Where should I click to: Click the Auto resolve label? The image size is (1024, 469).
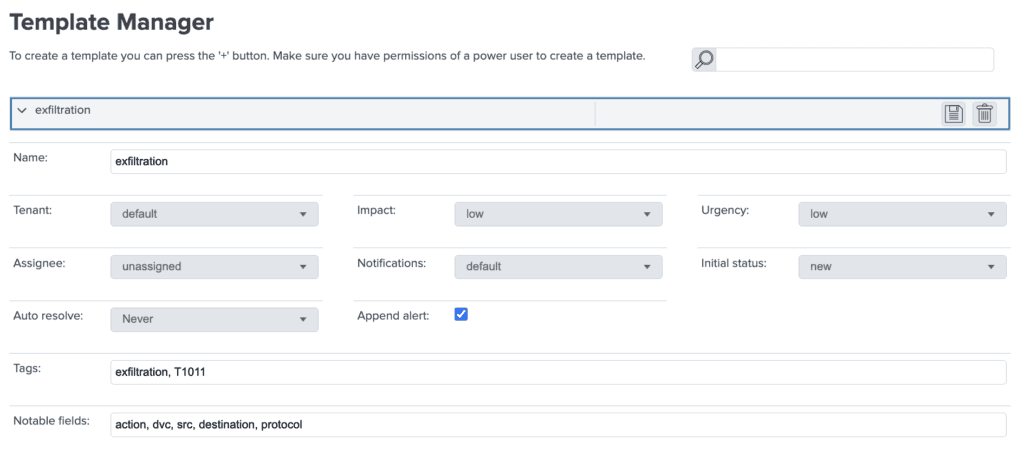coord(48,315)
